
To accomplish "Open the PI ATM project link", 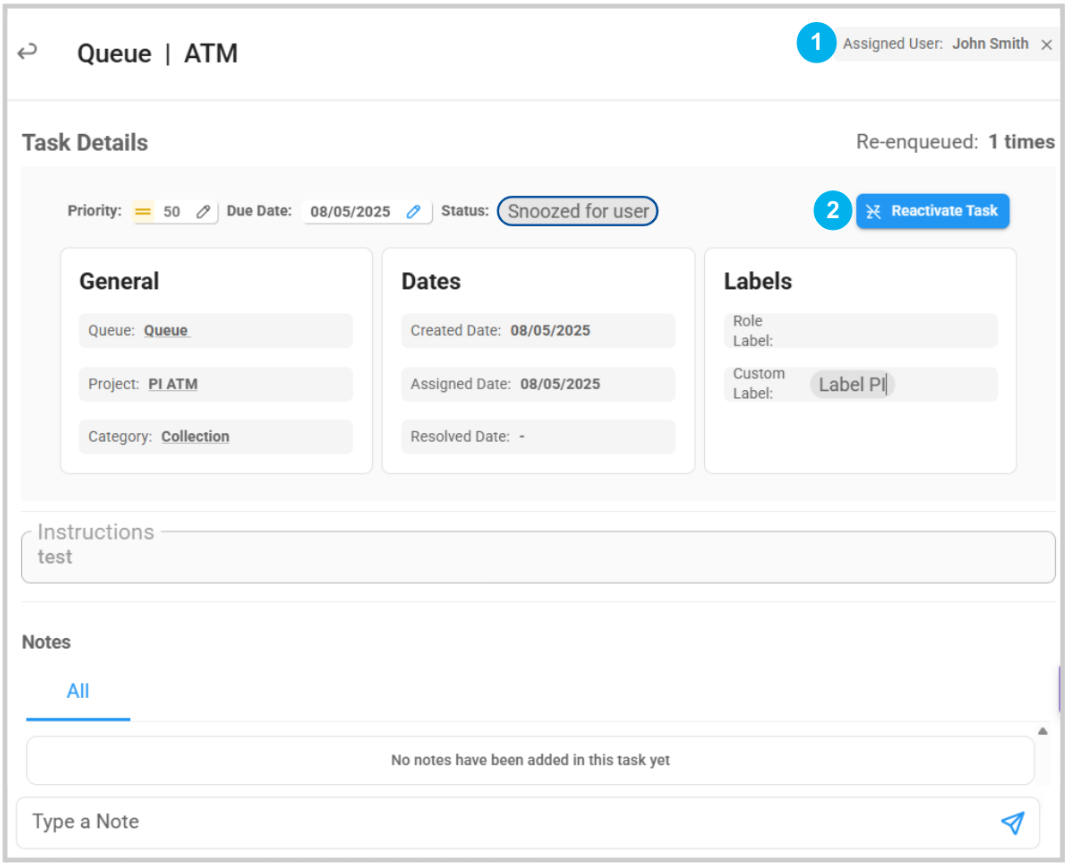I will coord(173,384).
